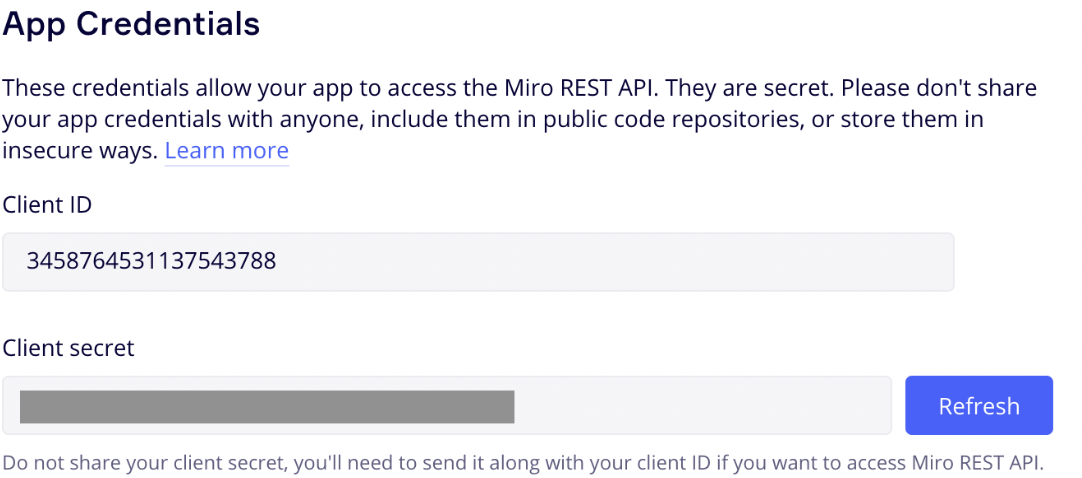Click the Refresh button for client secret
This screenshot has height=478, width=1082.
tap(978, 406)
